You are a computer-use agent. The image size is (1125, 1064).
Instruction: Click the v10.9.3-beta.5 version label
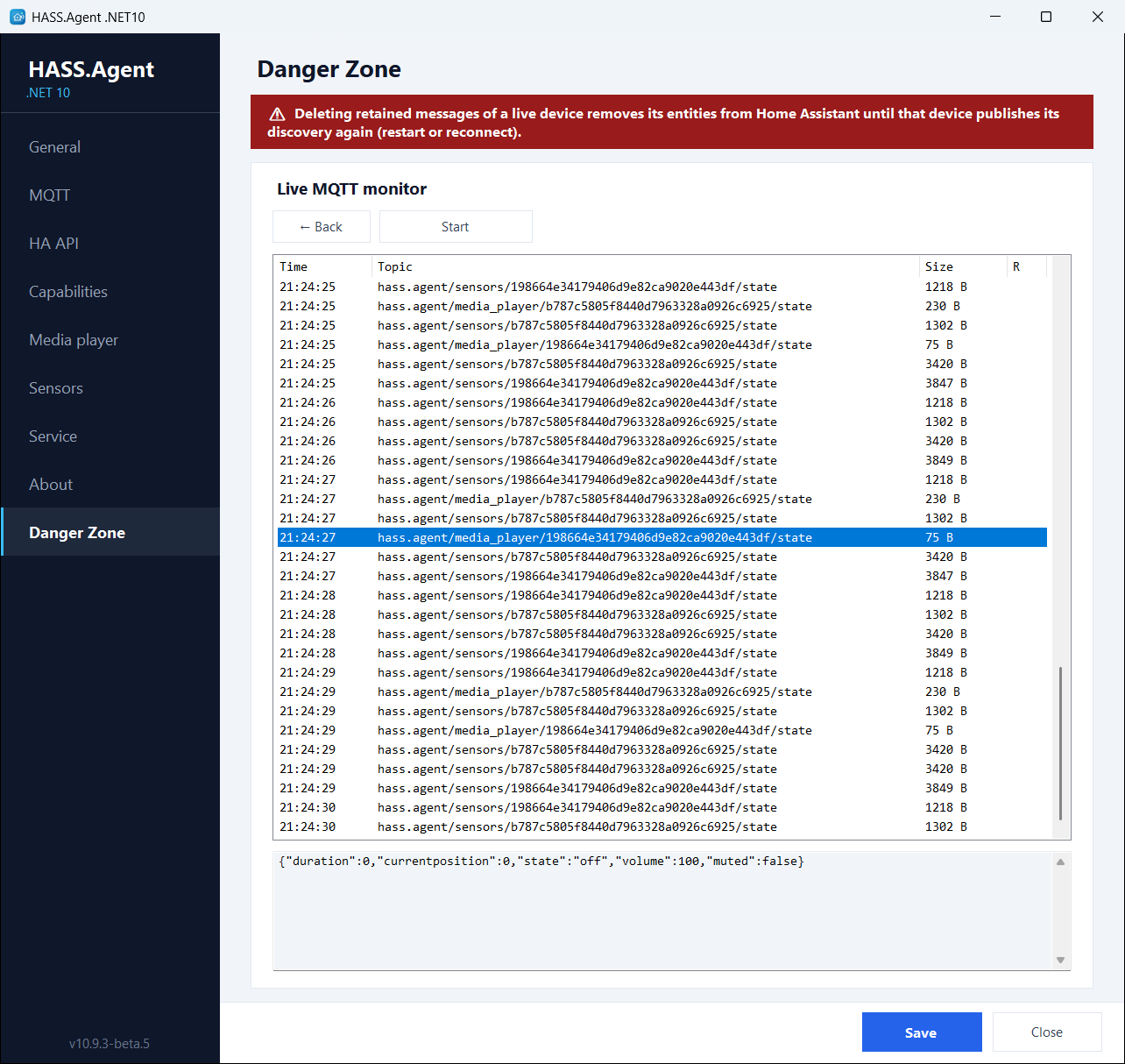click(x=110, y=1043)
